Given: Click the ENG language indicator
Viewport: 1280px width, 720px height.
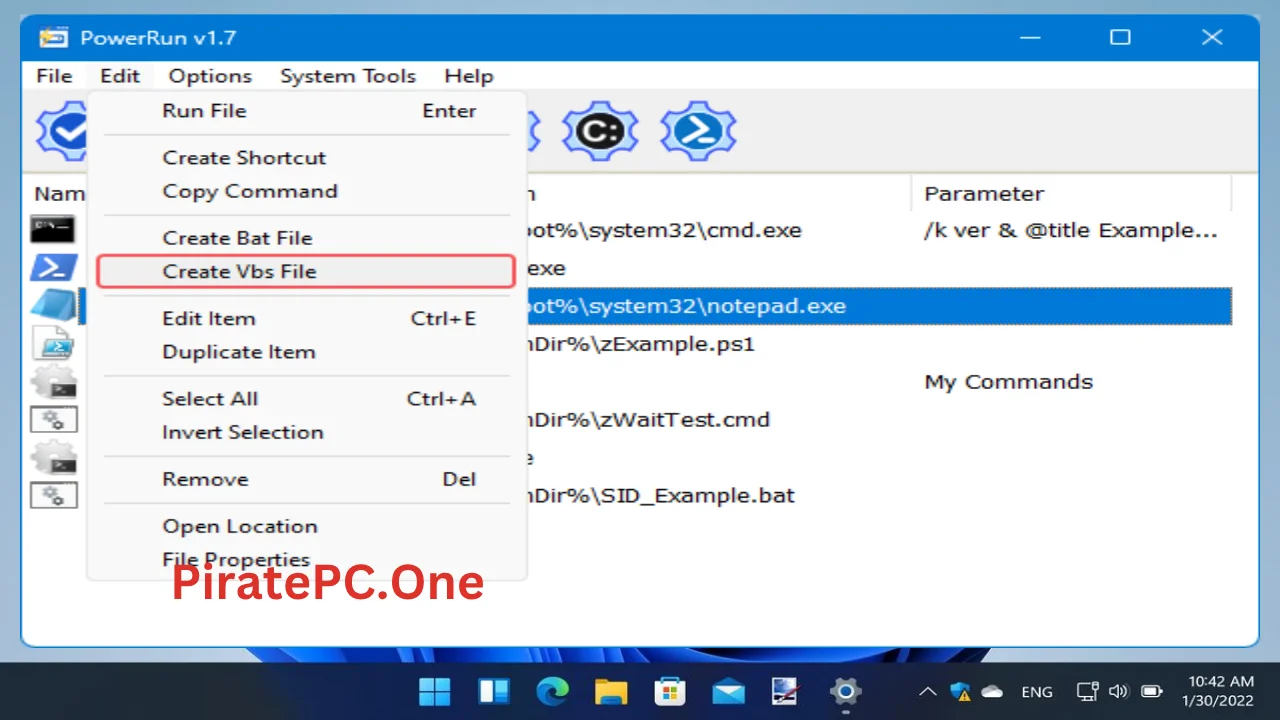Looking at the screenshot, I should [x=1037, y=691].
